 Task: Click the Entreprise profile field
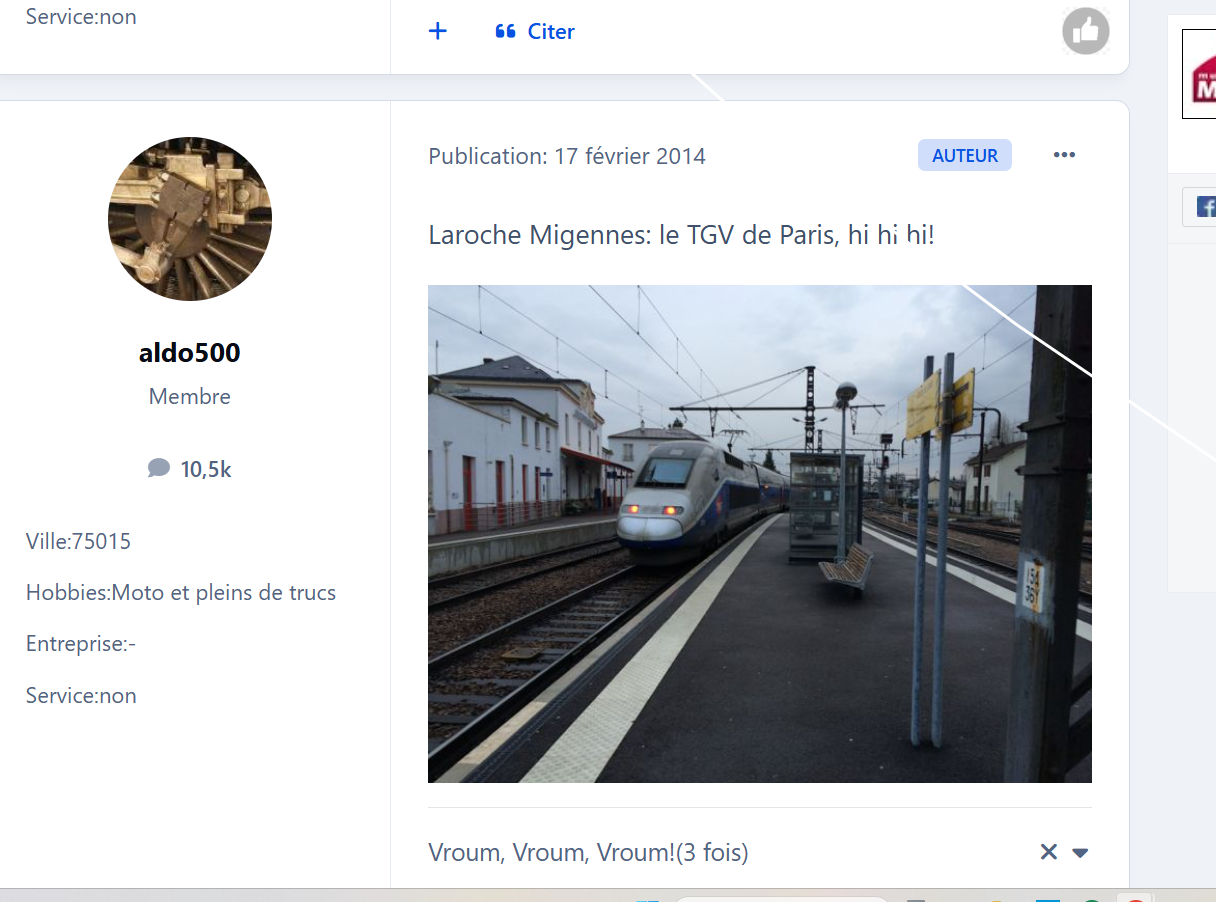[80, 644]
